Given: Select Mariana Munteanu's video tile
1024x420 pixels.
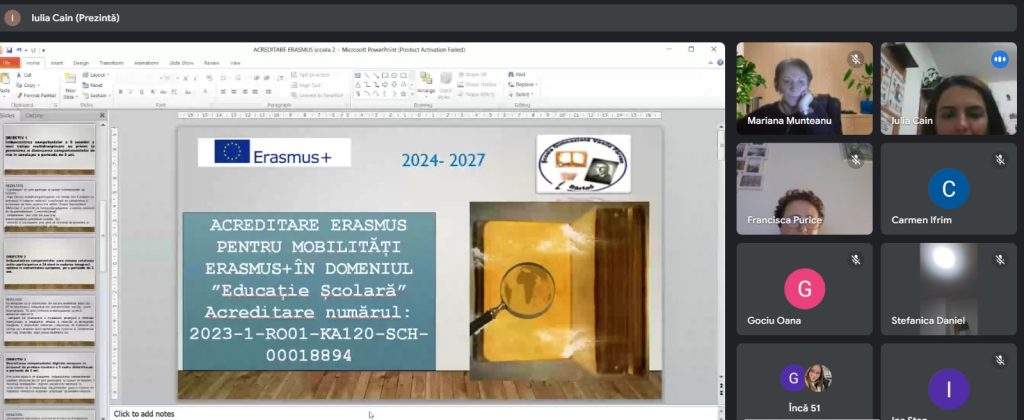Looking at the screenshot, I should coord(804,88).
